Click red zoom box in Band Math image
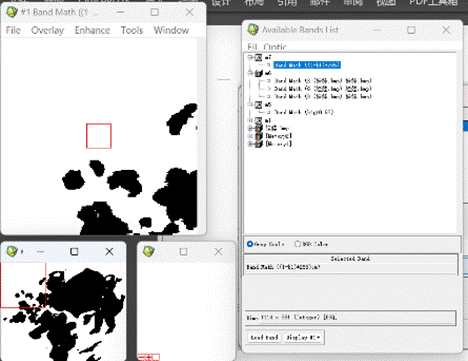Image resolution: width=468 pixels, height=361 pixels. click(99, 136)
